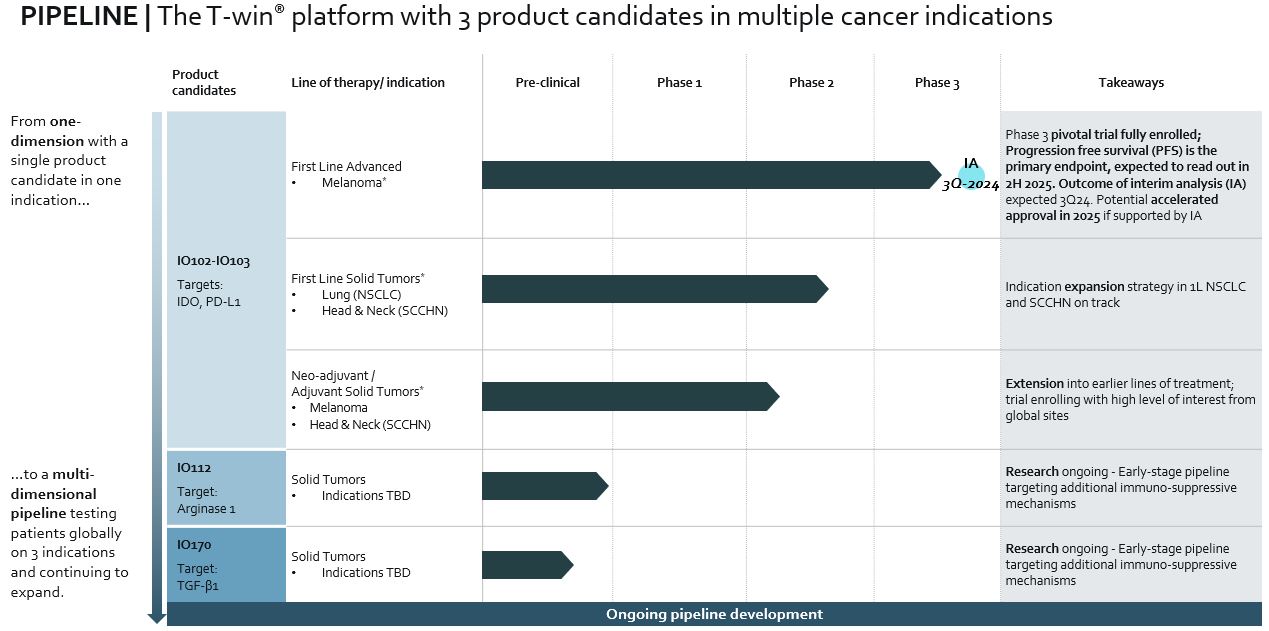Click the Takeaways column header
This screenshot has height=631, width=1269.
[1131, 83]
